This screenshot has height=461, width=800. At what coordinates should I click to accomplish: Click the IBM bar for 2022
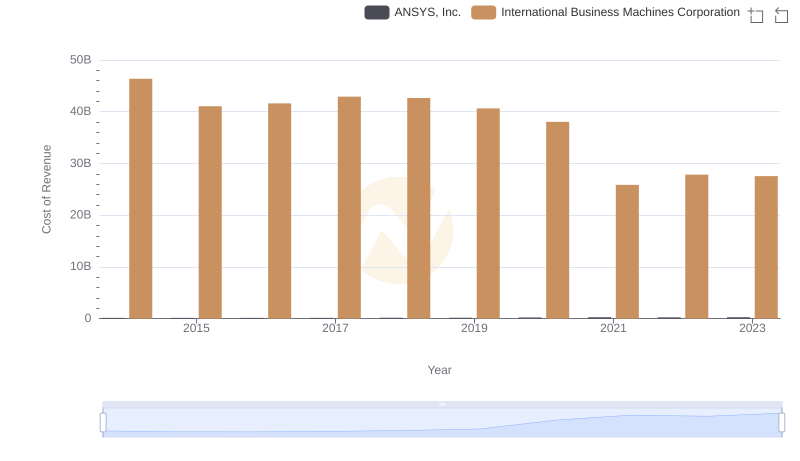tap(696, 246)
